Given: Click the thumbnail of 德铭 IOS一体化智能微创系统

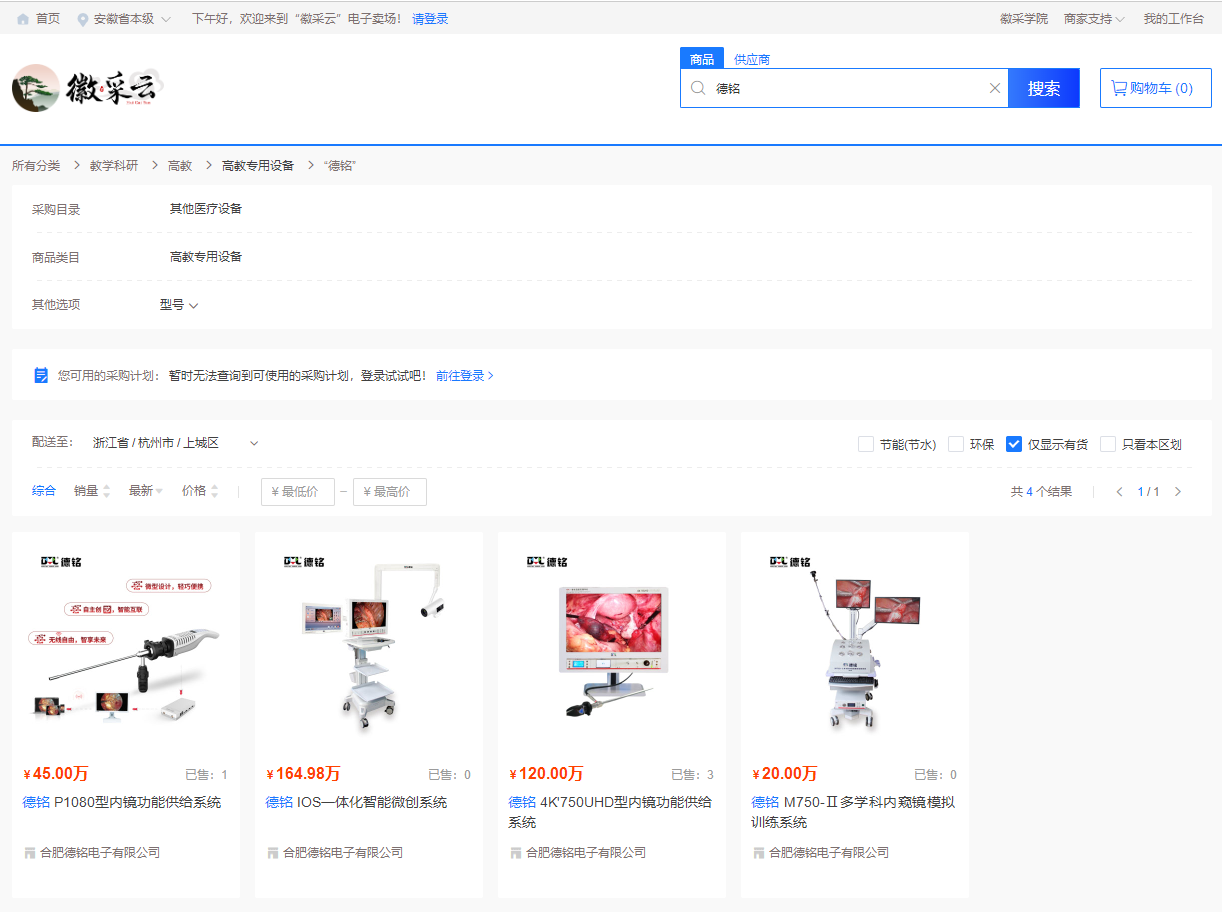Looking at the screenshot, I should pyautogui.click(x=368, y=645).
